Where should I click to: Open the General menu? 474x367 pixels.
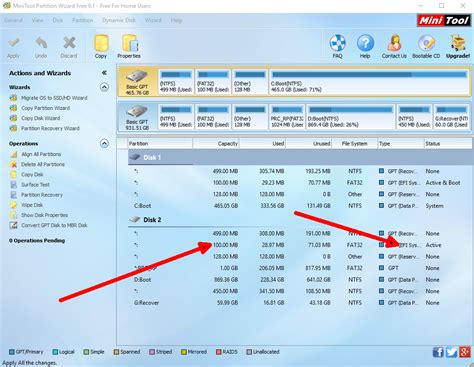pos(13,20)
